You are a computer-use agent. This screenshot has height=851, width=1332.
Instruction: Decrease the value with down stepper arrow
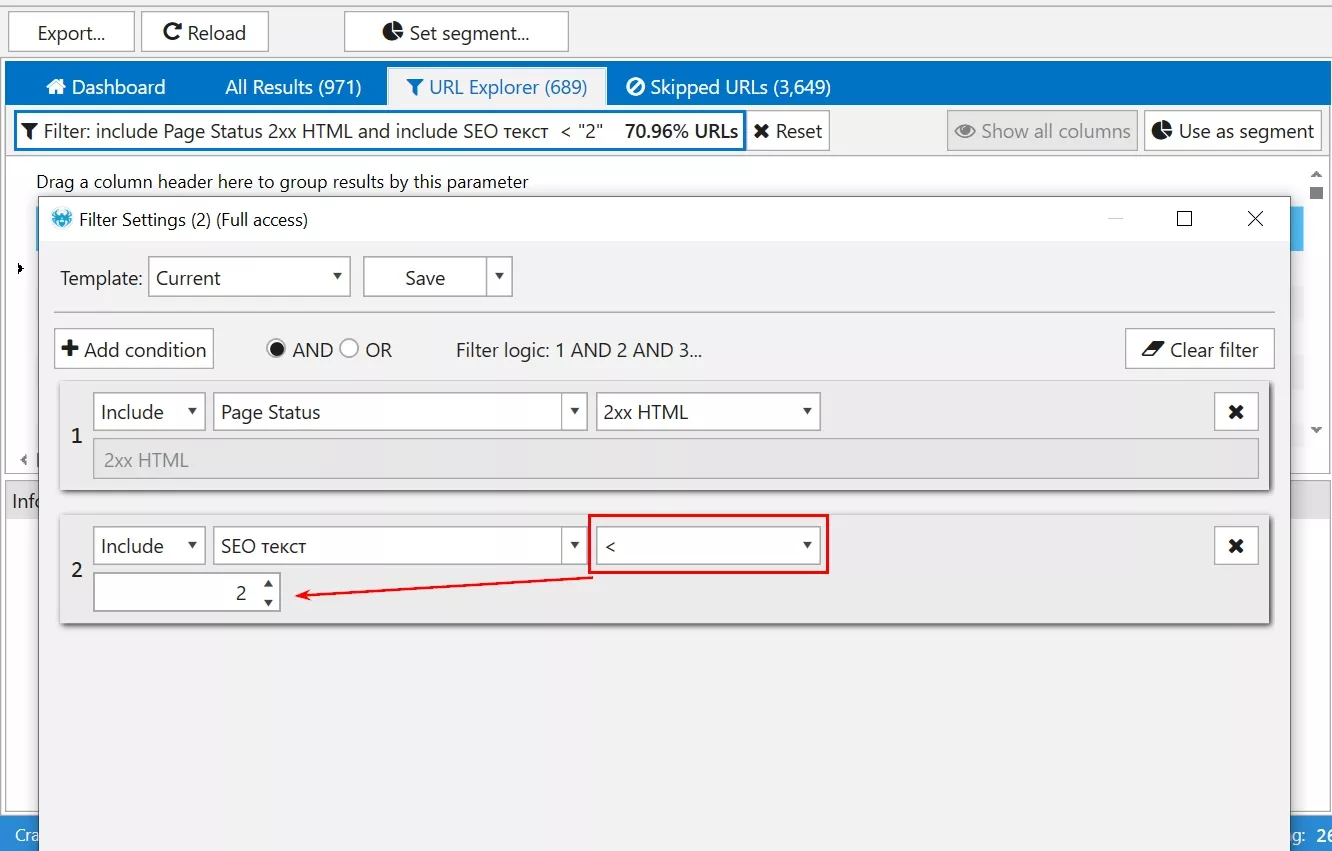(268, 602)
